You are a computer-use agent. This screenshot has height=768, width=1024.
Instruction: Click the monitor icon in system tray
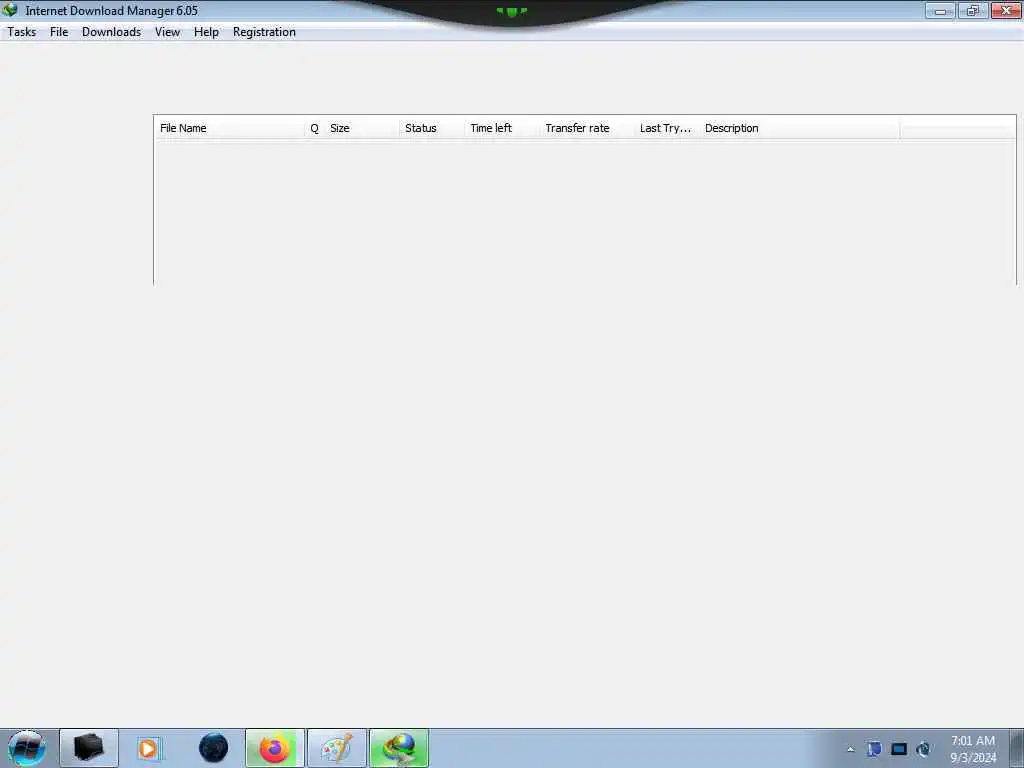pyautogui.click(x=899, y=749)
